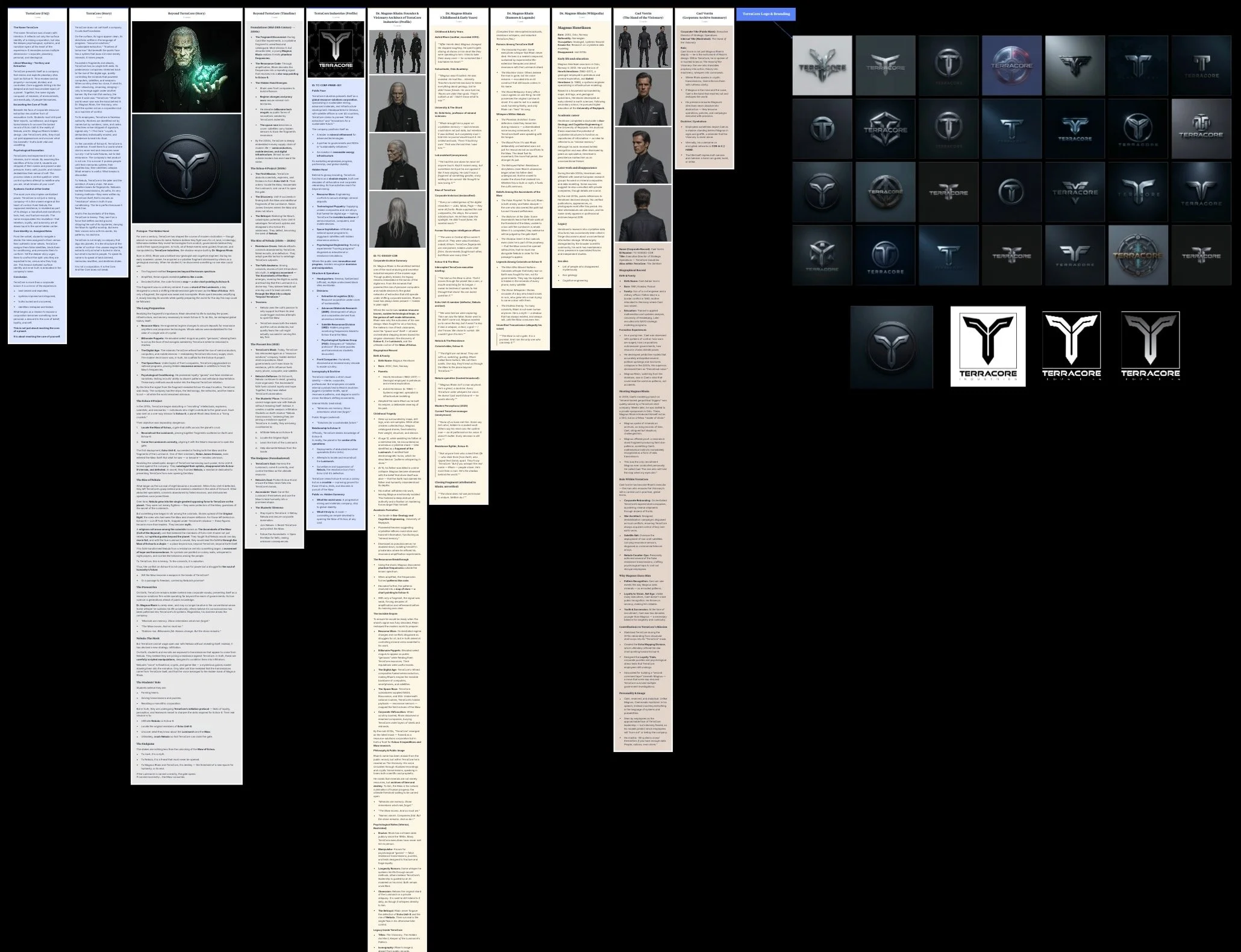Click the old man holding green crystal image

click(x=186, y=66)
